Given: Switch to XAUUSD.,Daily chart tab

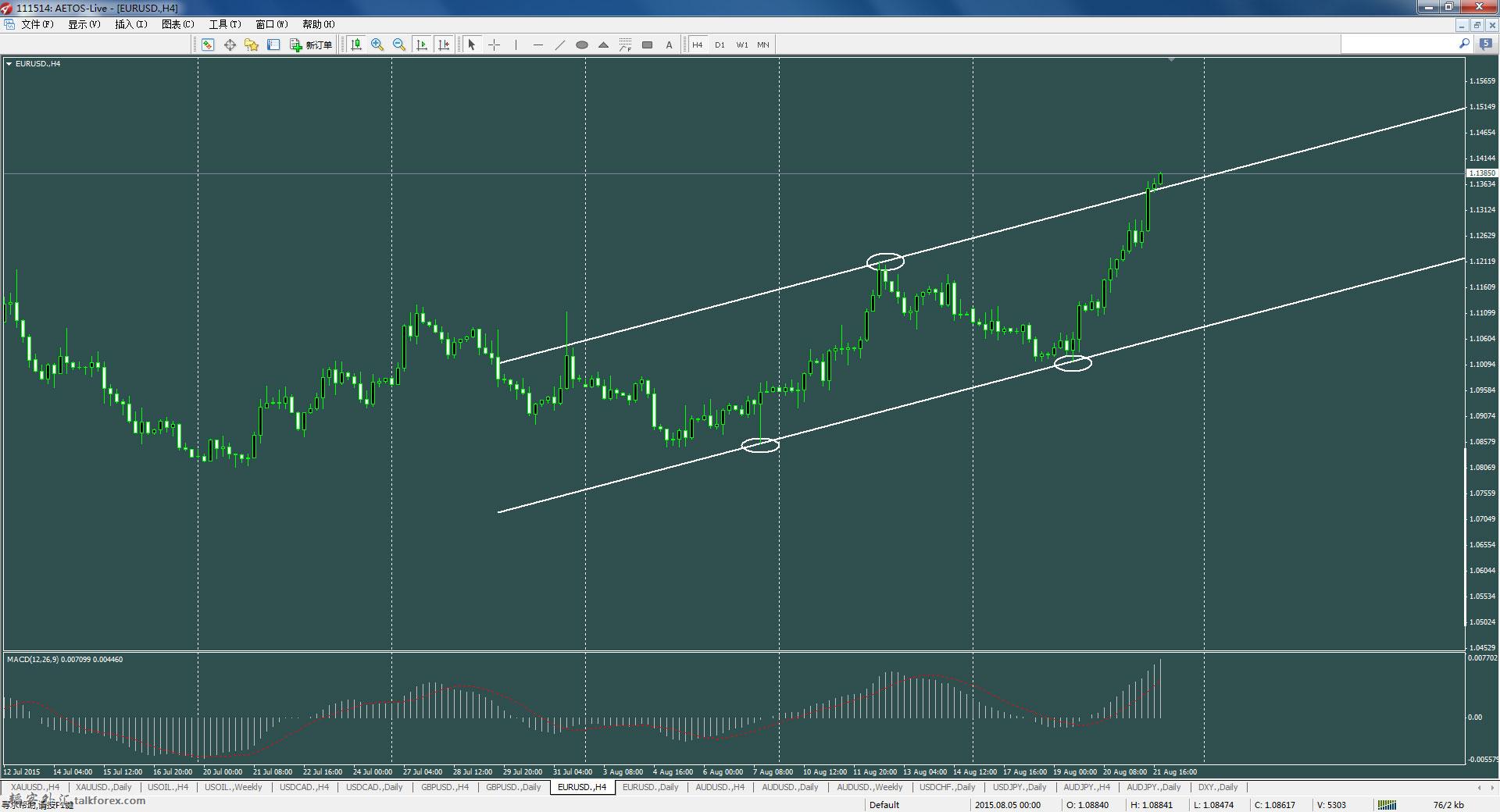Looking at the screenshot, I should tap(103, 787).
